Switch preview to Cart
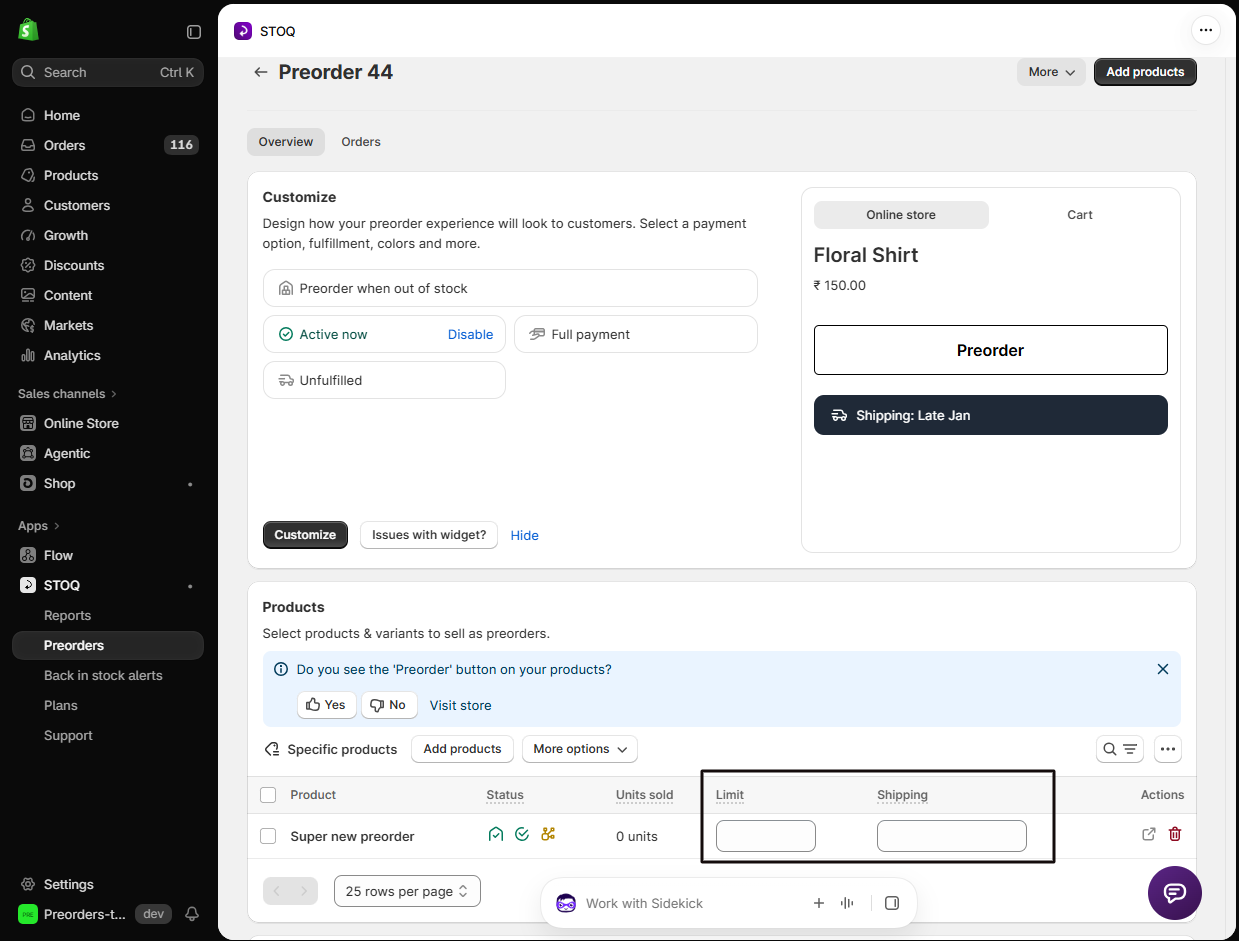The width and height of the screenshot is (1239, 941). [1080, 215]
